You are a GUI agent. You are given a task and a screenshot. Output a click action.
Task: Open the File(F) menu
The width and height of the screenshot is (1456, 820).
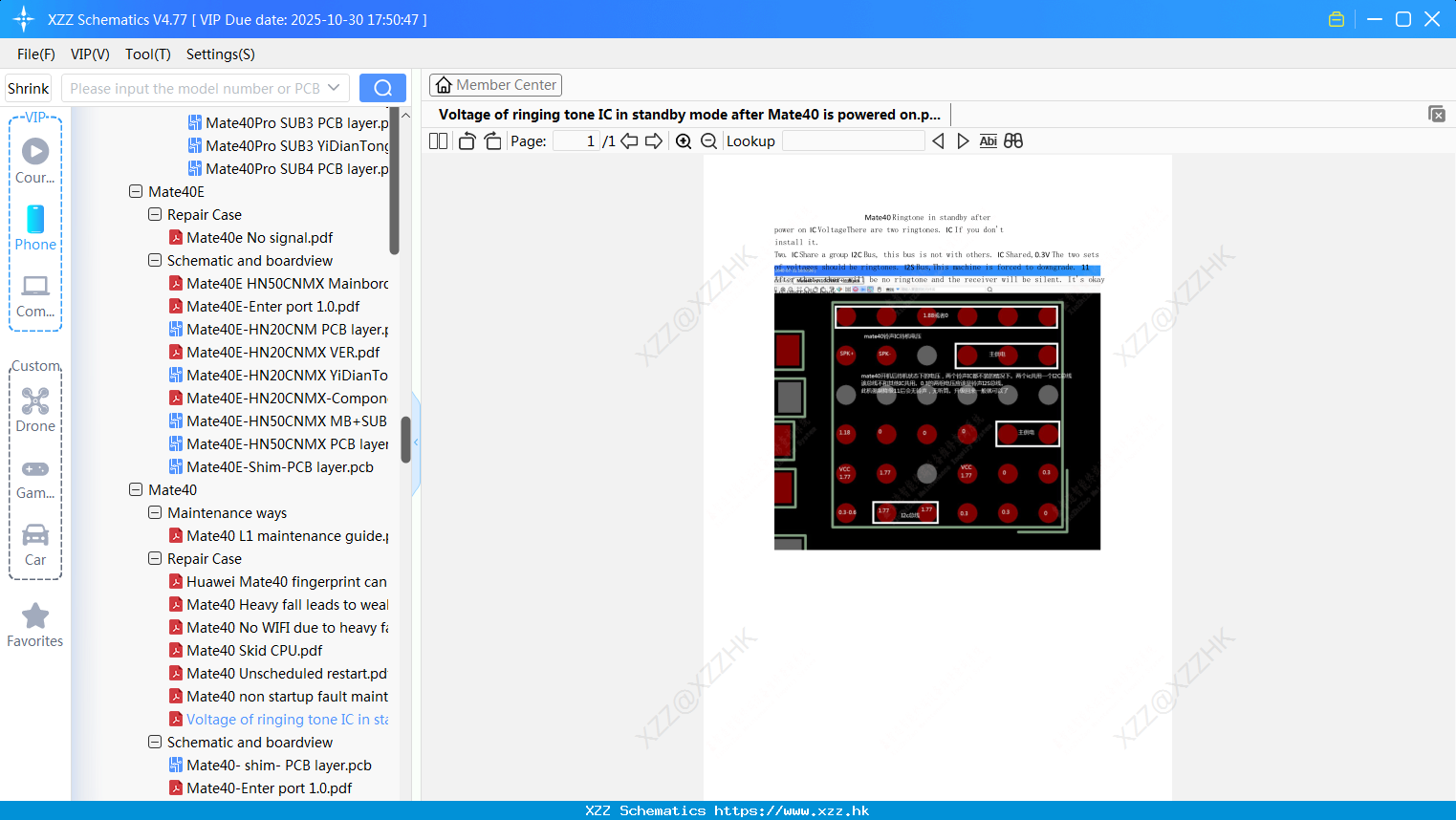coord(36,54)
